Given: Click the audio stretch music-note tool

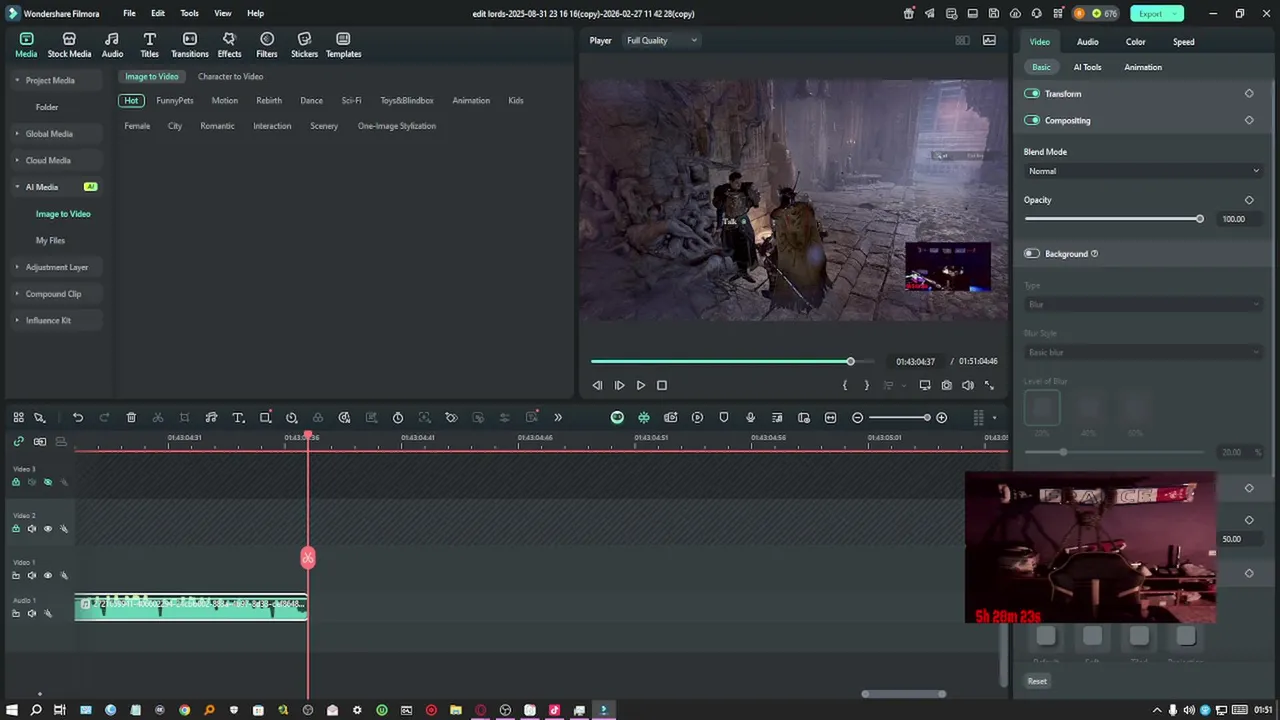Looking at the screenshot, I should point(211,417).
